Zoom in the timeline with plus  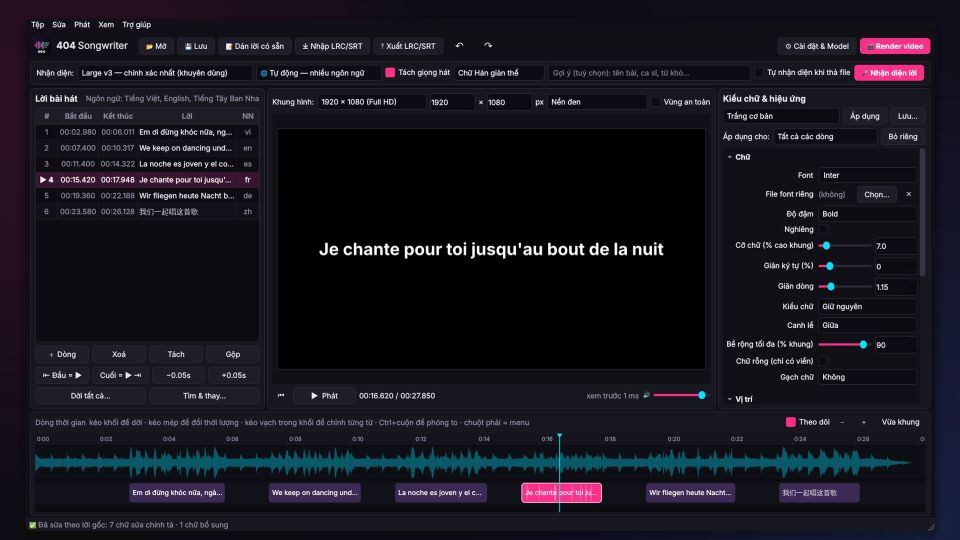(864, 422)
